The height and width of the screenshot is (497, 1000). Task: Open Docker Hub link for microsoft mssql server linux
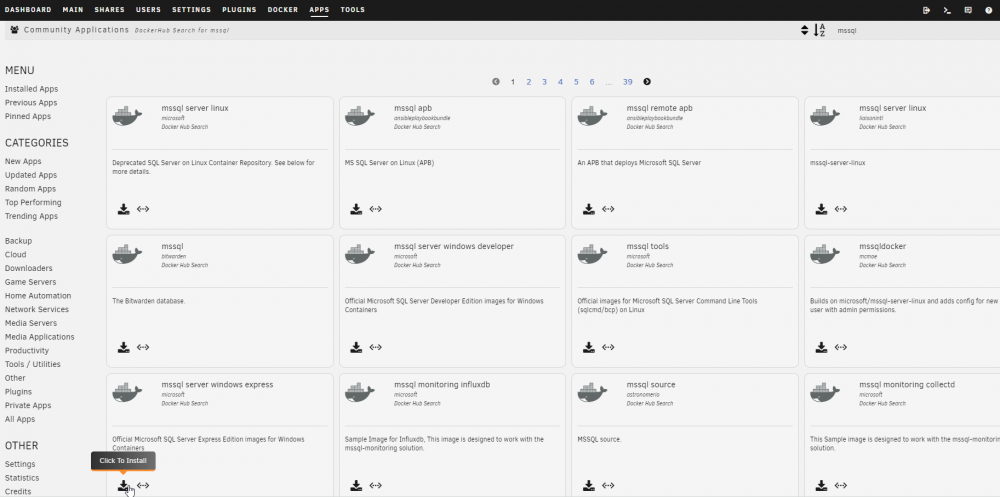coord(143,209)
